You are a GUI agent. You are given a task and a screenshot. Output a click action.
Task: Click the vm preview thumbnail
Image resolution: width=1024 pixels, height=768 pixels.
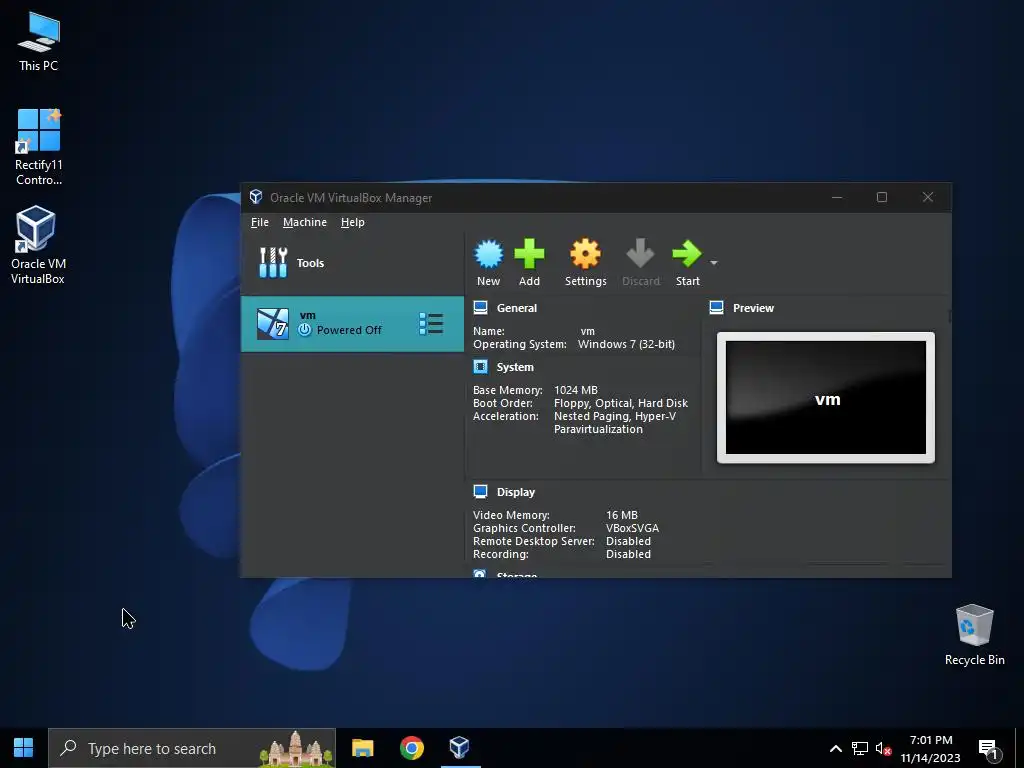click(825, 398)
